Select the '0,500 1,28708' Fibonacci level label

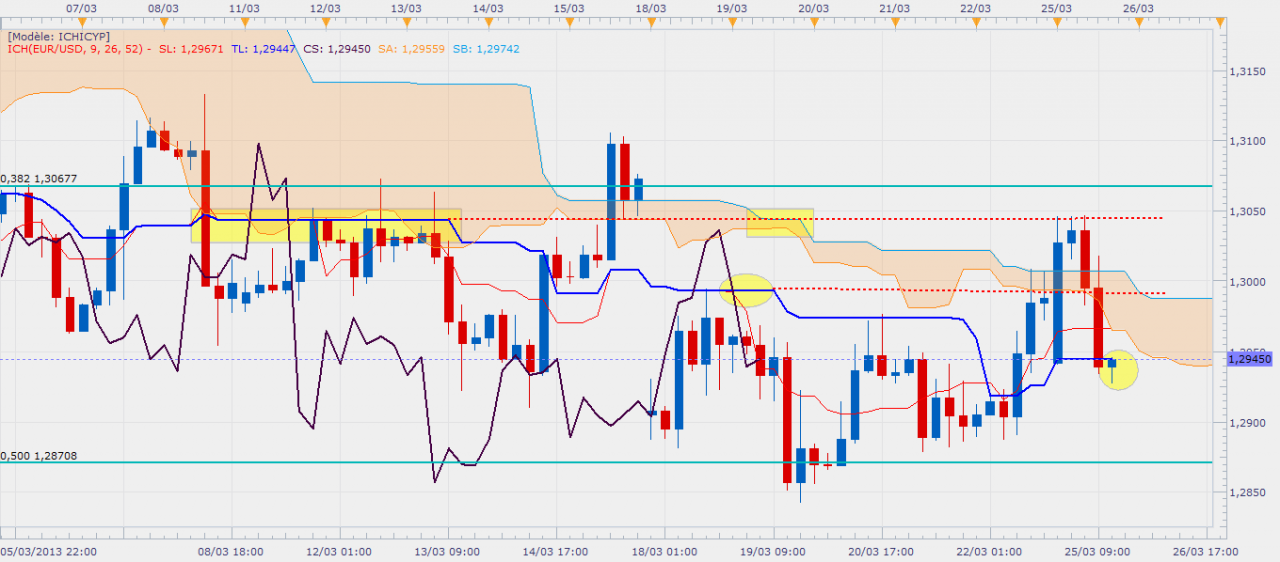pyautogui.click(x=39, y=455)
